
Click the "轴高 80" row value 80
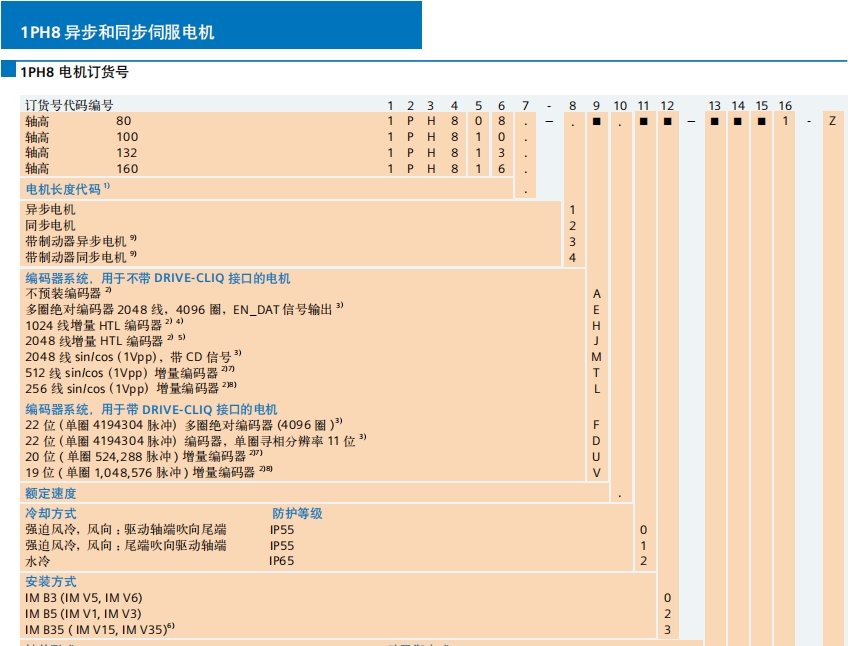(124, 121)
